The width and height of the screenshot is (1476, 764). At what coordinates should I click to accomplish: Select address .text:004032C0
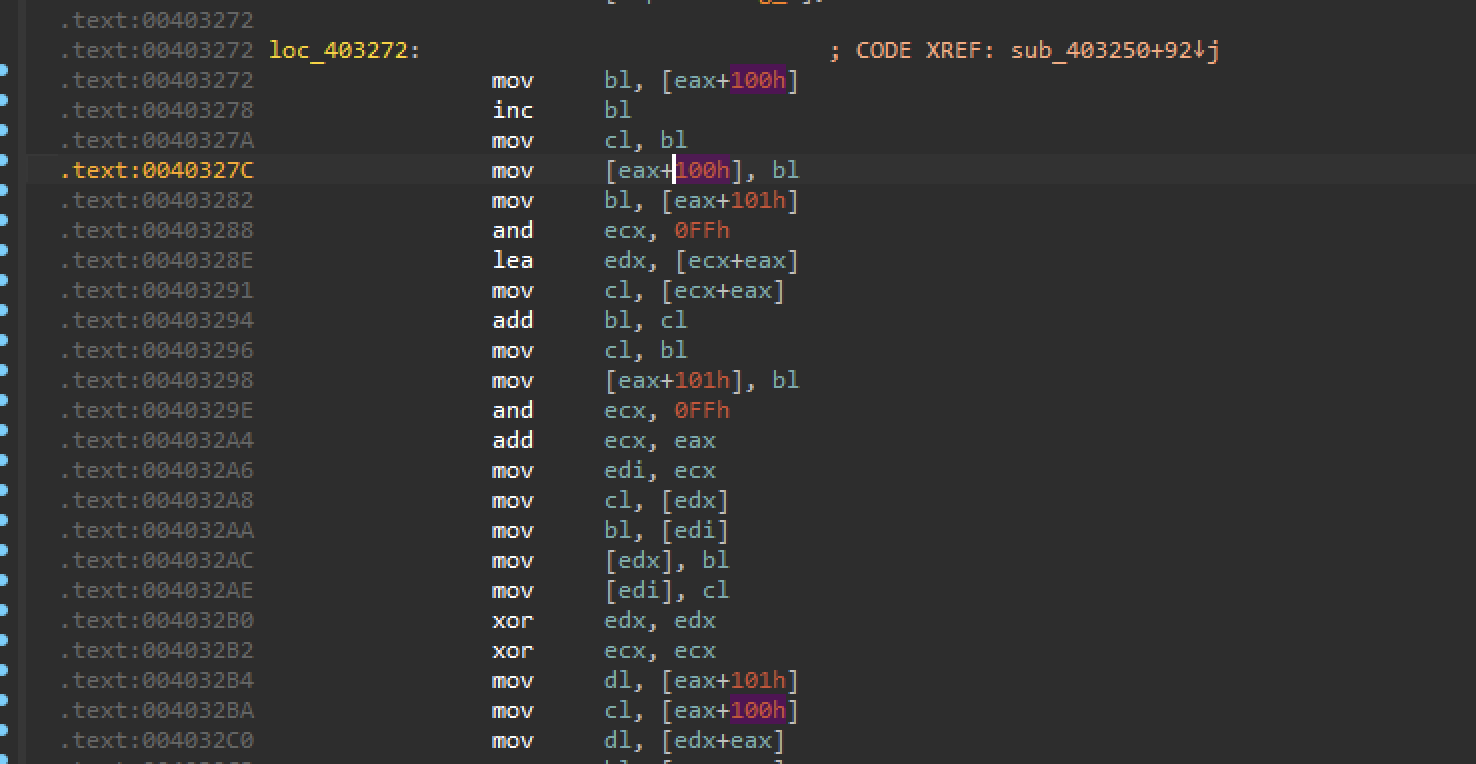click(x=157, y=740)
